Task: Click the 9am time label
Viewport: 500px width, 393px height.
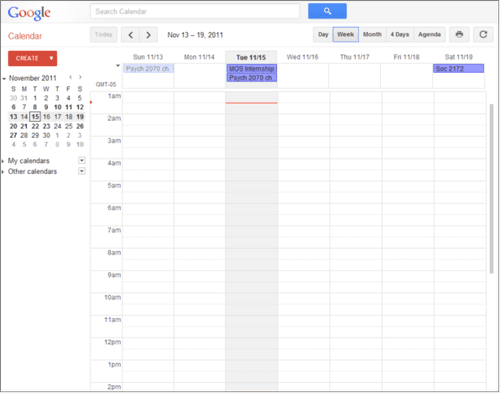Action: [114, 275]
